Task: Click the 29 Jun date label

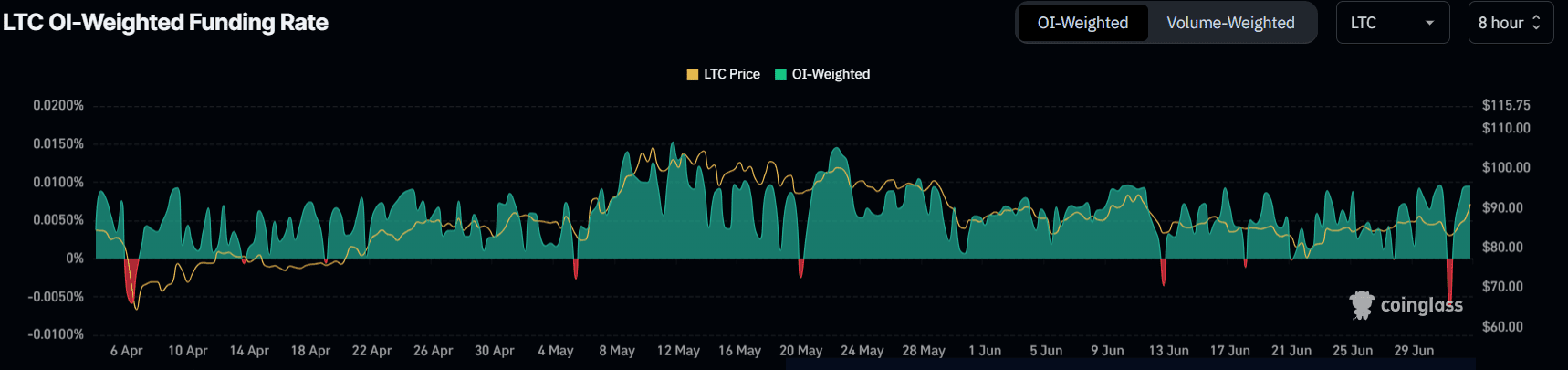Action: (1414, 351)
